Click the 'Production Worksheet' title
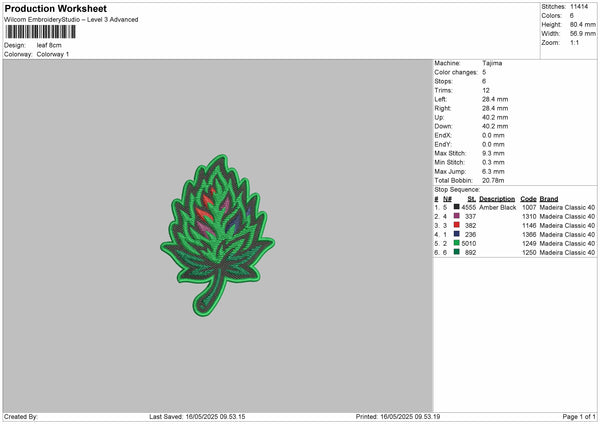The width and height of the screenshot is (600, 424). [x=55, y=8]
